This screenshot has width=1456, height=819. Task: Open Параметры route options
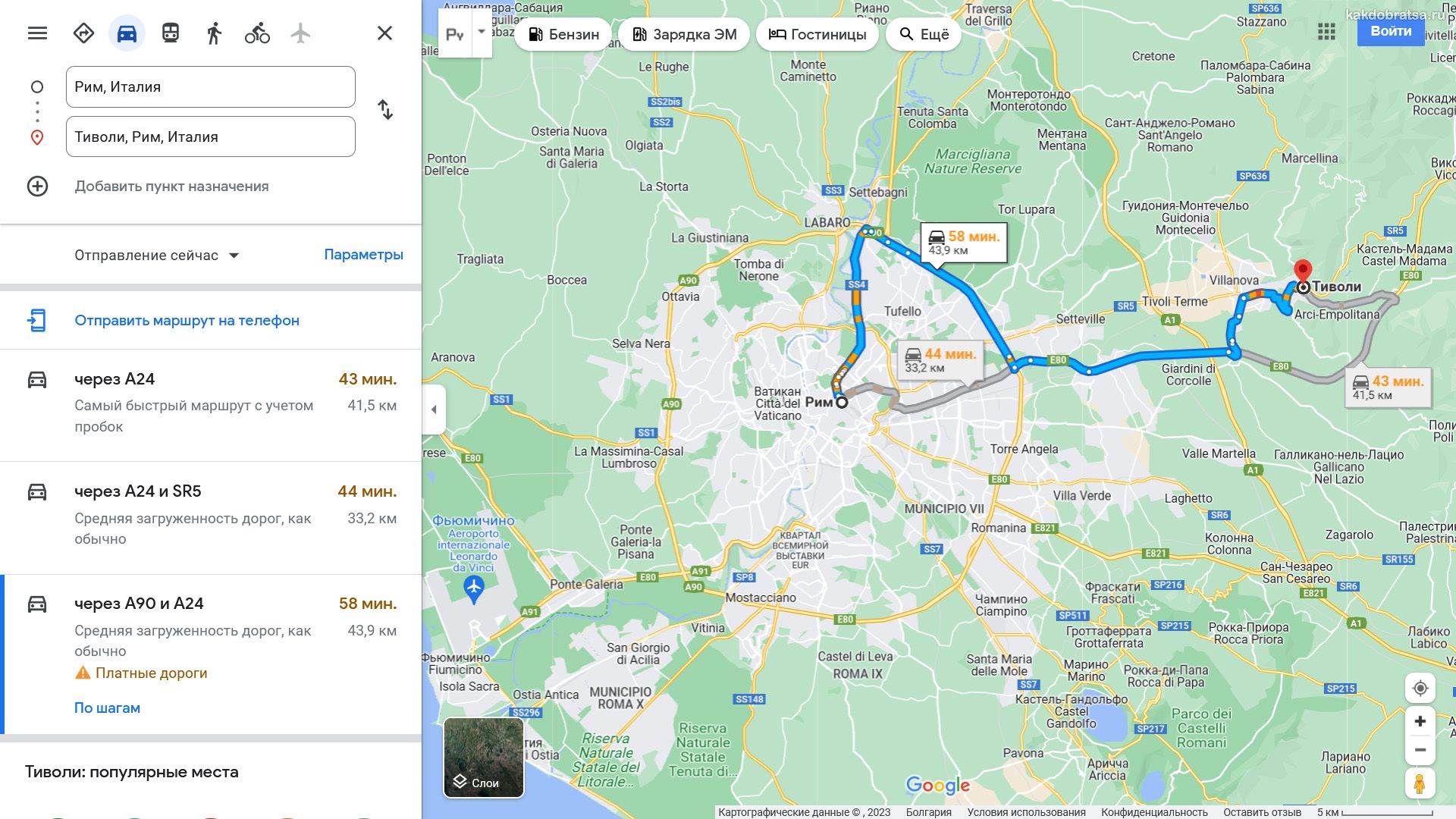(x=363, y=255)
